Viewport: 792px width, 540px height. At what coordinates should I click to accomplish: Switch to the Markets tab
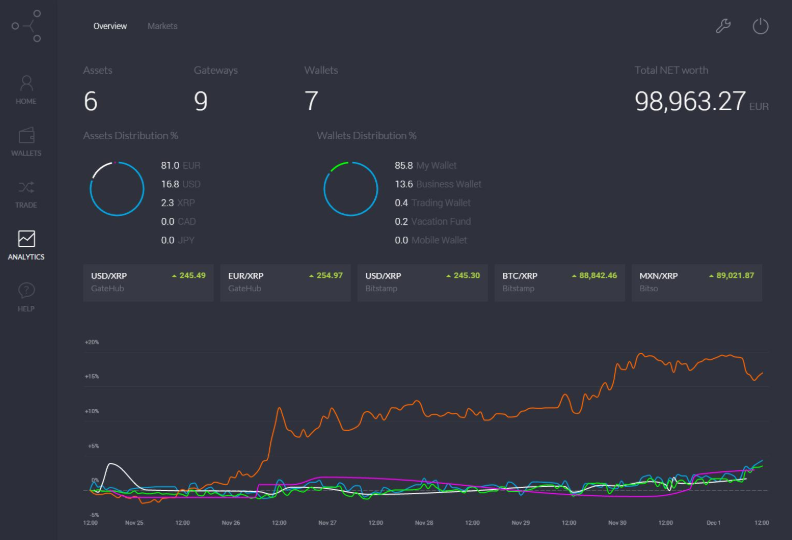click(162, 26)
